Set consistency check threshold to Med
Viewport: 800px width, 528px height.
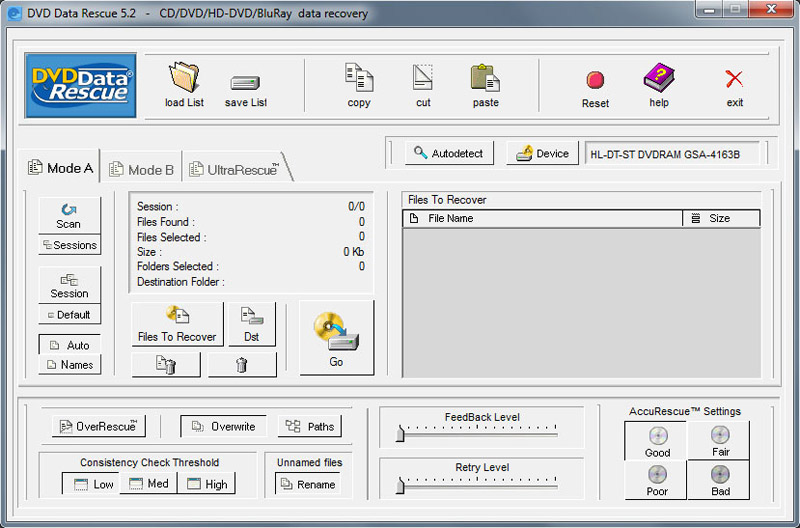pyautogui.click(x=148, y=484)
